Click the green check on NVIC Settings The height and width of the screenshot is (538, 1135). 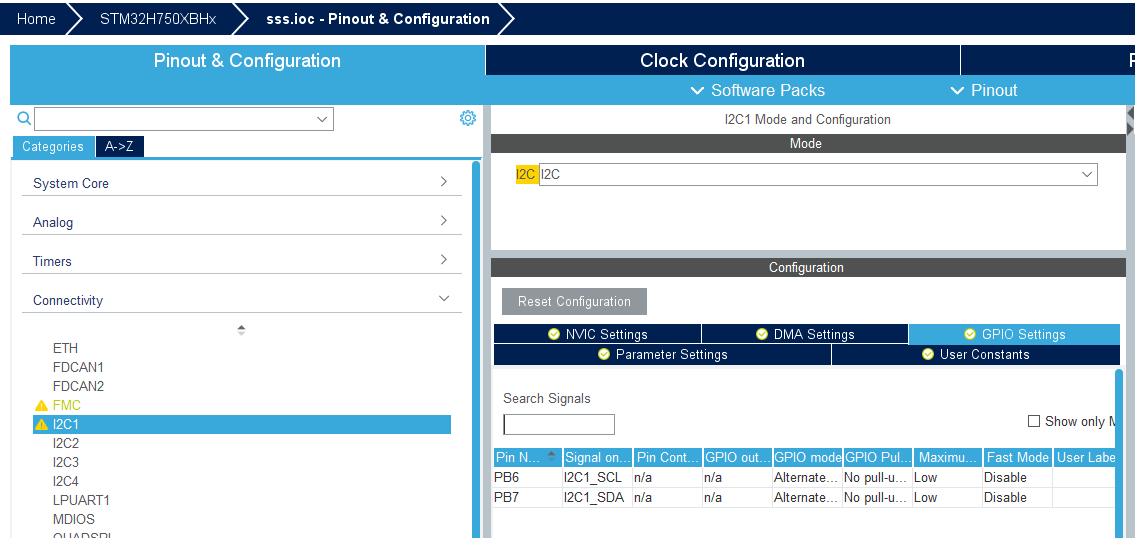click(x=554, y=334)
